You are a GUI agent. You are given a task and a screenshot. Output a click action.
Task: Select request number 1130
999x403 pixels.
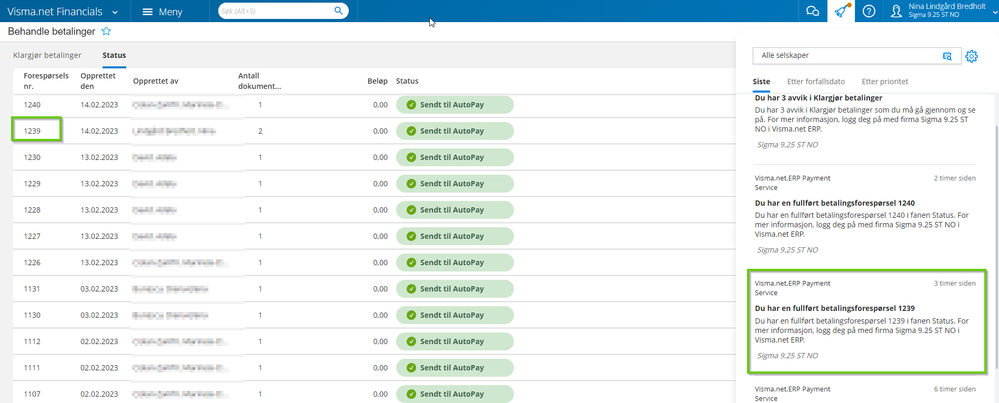(x=32, y=315)
